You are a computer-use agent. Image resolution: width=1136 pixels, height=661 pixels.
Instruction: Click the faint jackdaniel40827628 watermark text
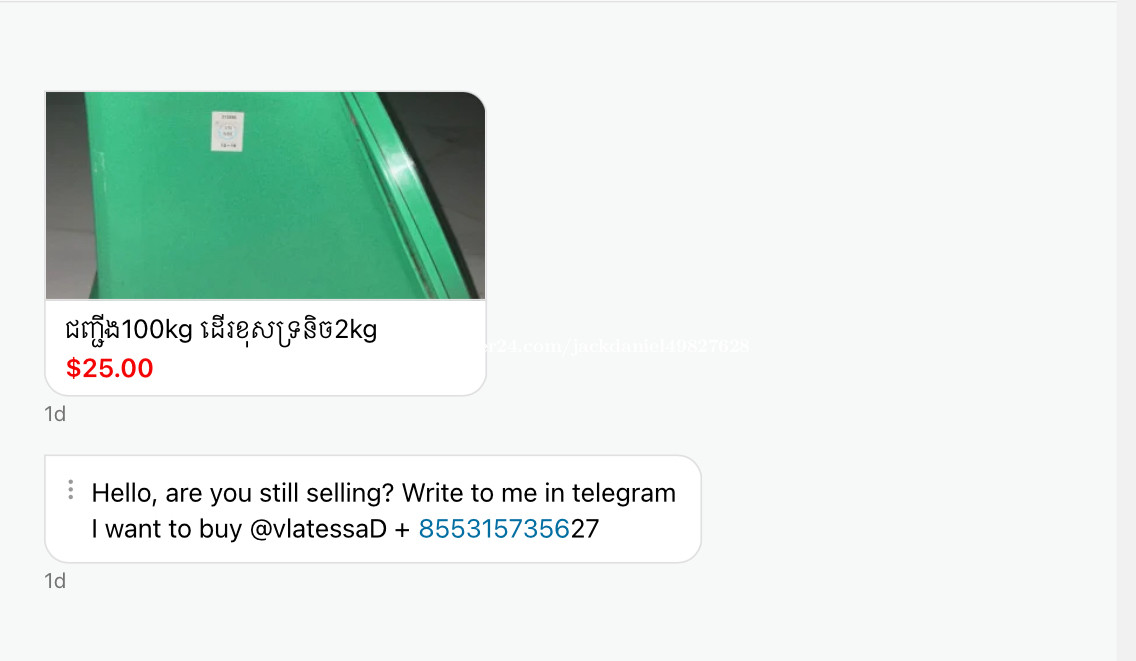[x=661, y=346]
